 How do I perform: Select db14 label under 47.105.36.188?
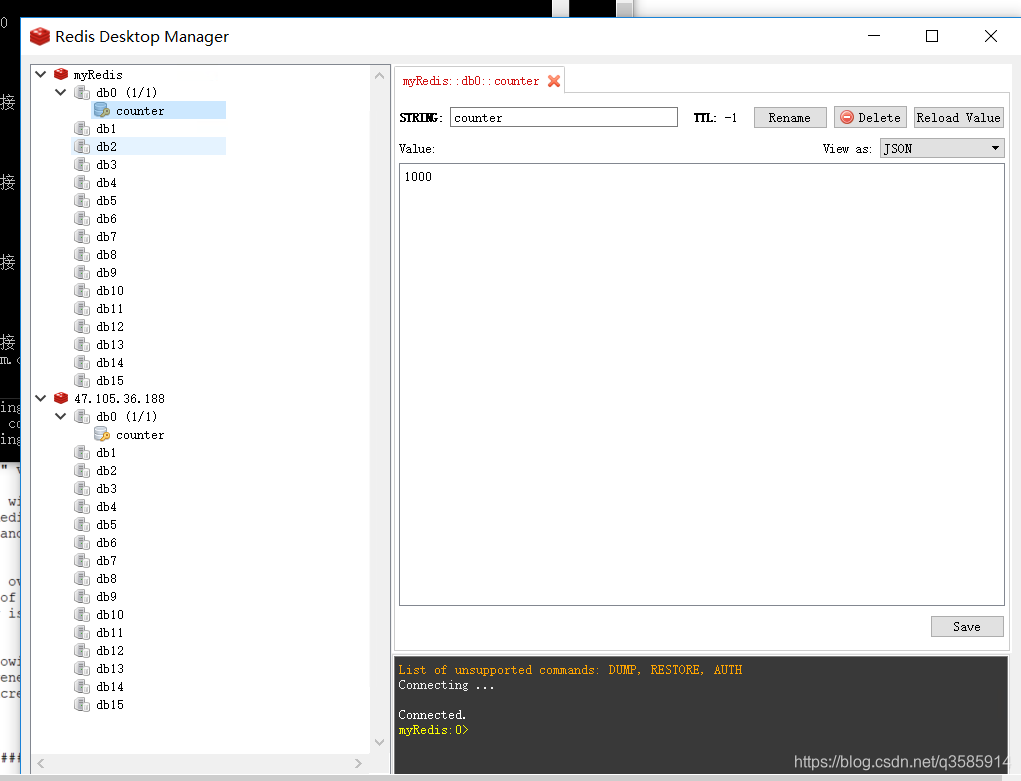point(110,687)
